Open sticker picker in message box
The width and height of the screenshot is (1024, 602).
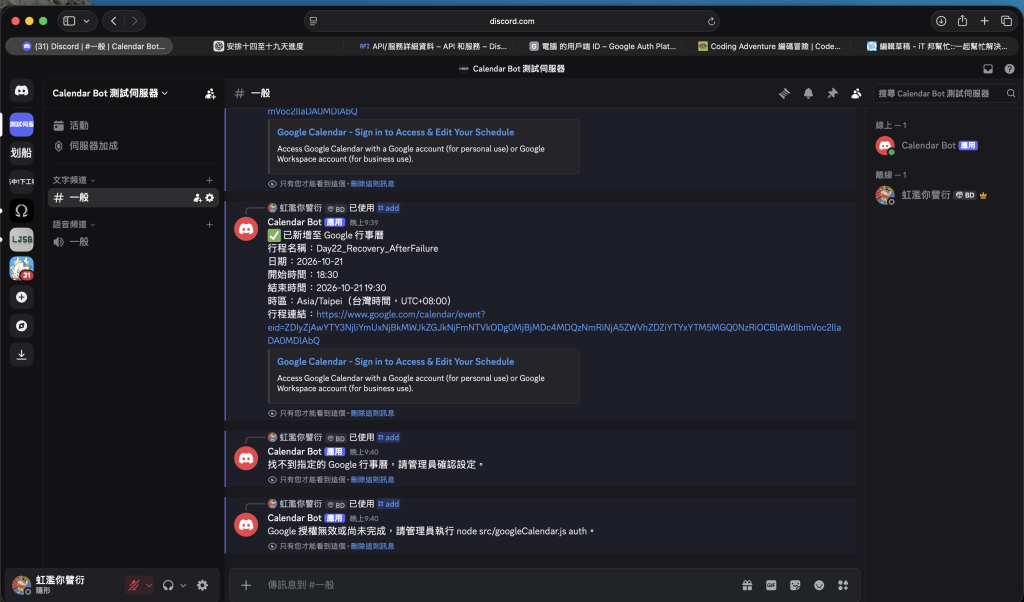coord(795,585)
